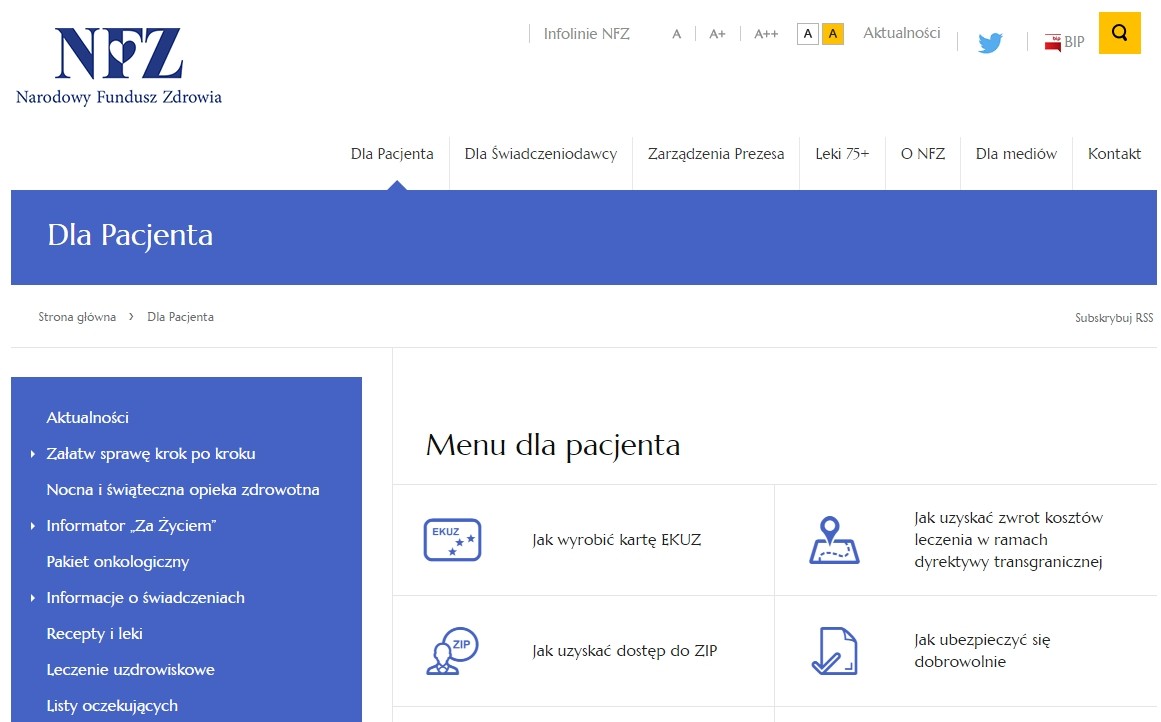Open Leczenie uzdrowiskowe sidebar link
This screenshot has height=722, width=1161.
tap(130, 670)
